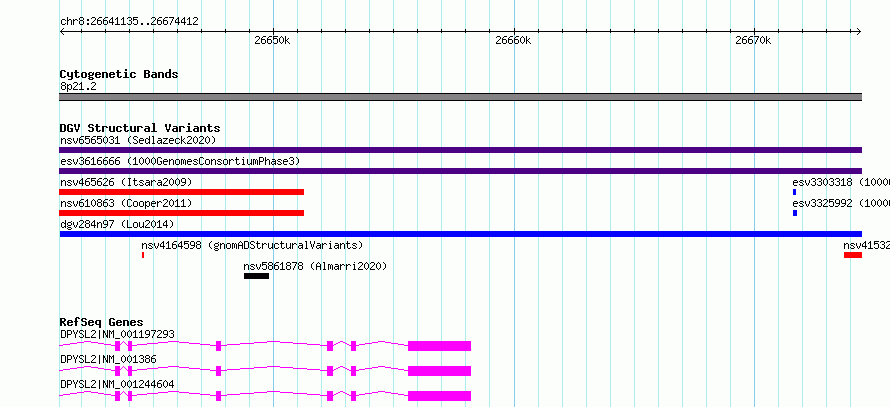Click the esv3325992 variant label

click(x=841, y=203)
